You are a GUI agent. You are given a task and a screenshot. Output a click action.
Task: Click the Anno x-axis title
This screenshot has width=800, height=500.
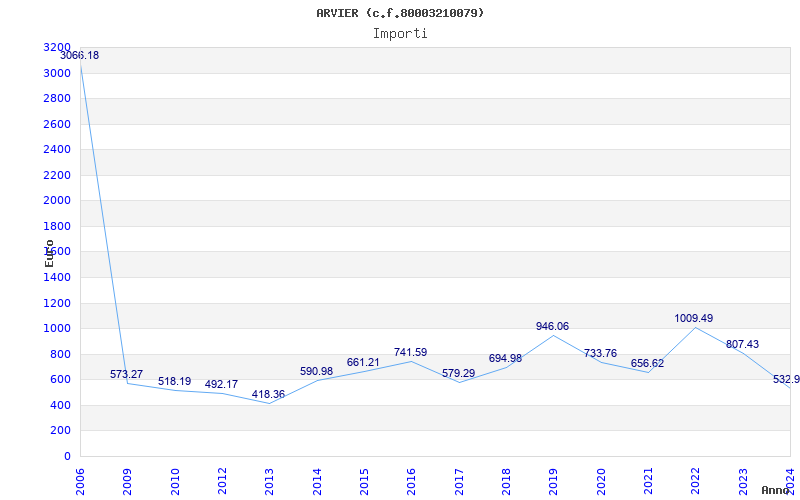(x=776, y=490)
